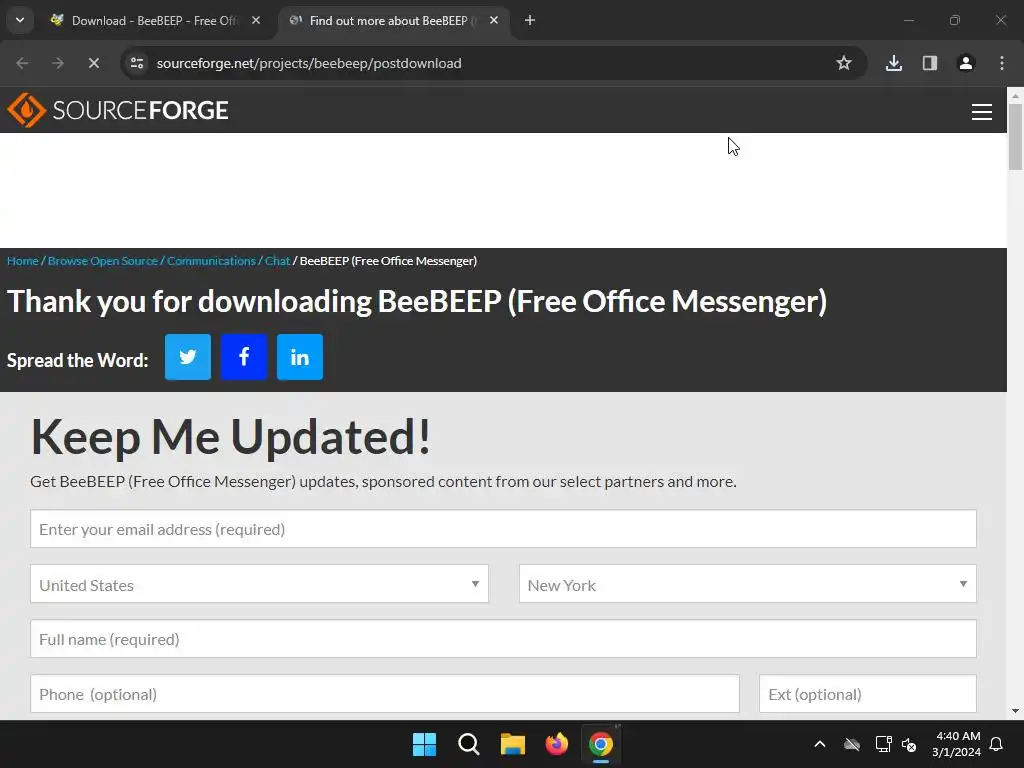Stop loading the page
This screenshot has width=1024, height=768.
(x=93, y=63)
